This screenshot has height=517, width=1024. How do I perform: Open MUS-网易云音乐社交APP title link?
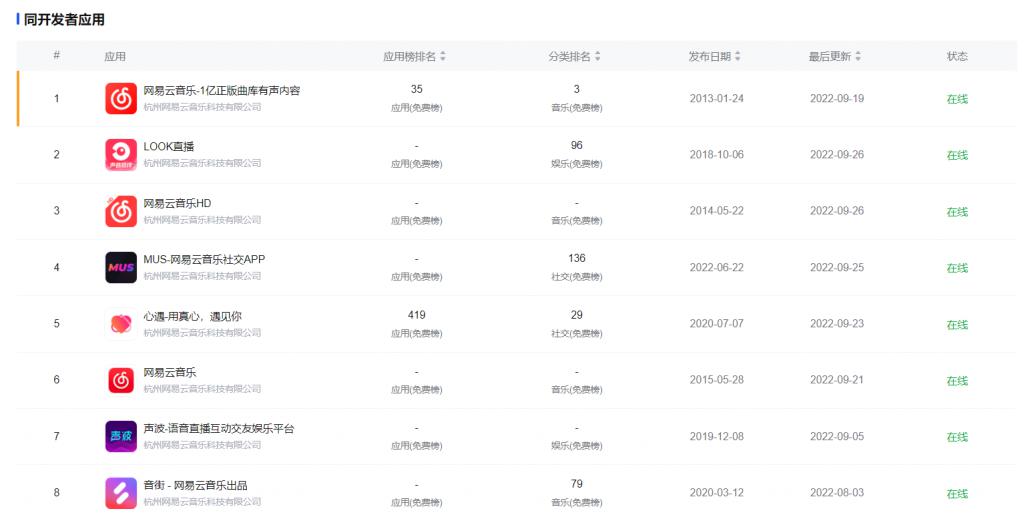[204, 259]
